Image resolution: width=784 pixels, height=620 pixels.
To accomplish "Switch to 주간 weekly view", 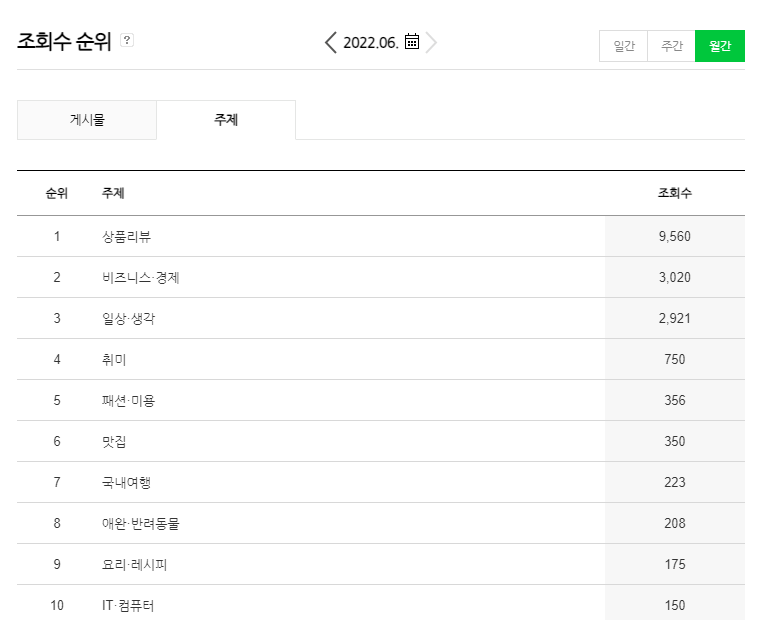I will 672,46.
